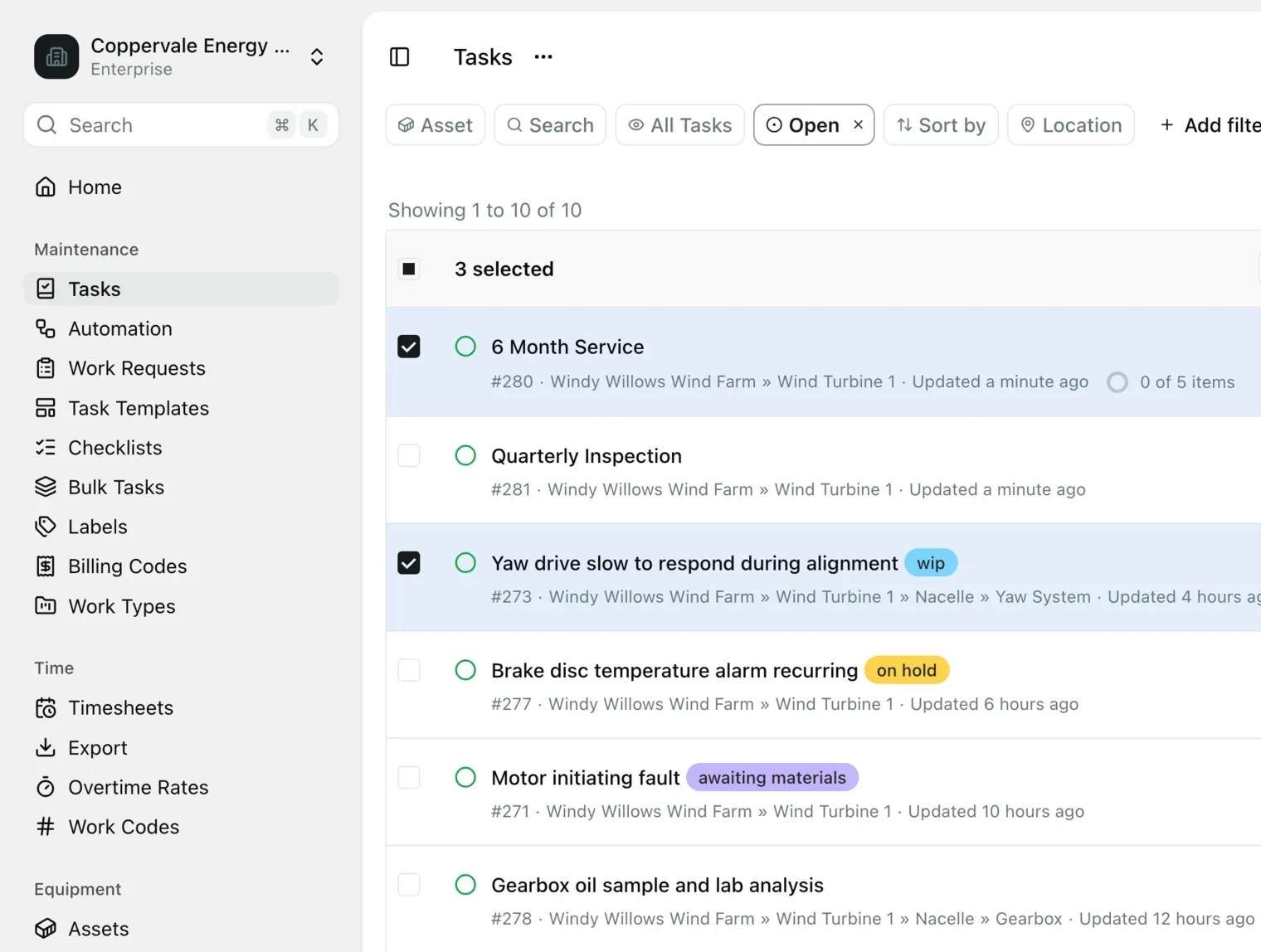The height and width of the screenshot is (952, 1261).
Task: Click status circle of 6 Month Service
Action: click(465, 347)
